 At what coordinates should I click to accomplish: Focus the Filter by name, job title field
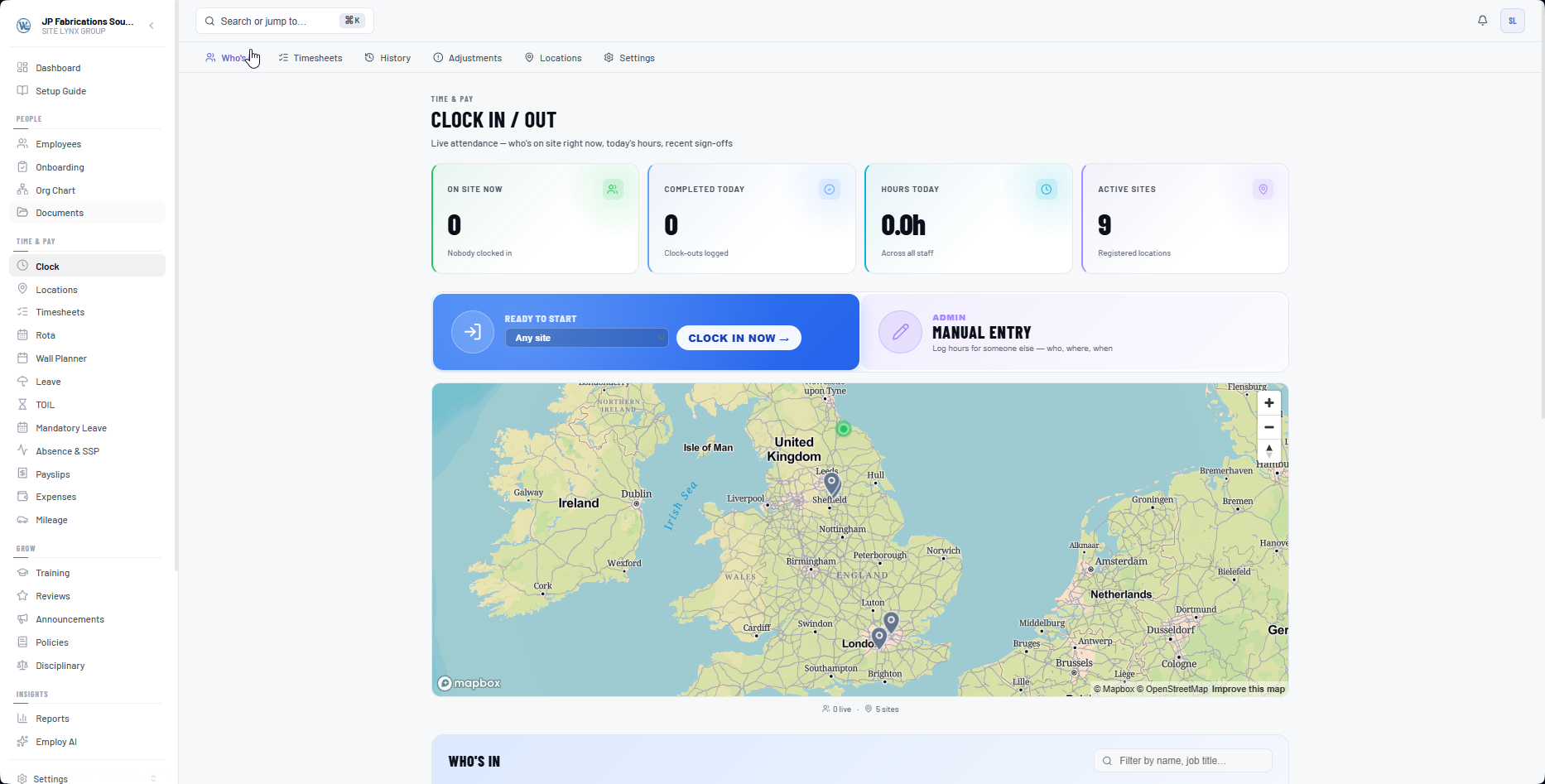click(x=1183, y=761)
